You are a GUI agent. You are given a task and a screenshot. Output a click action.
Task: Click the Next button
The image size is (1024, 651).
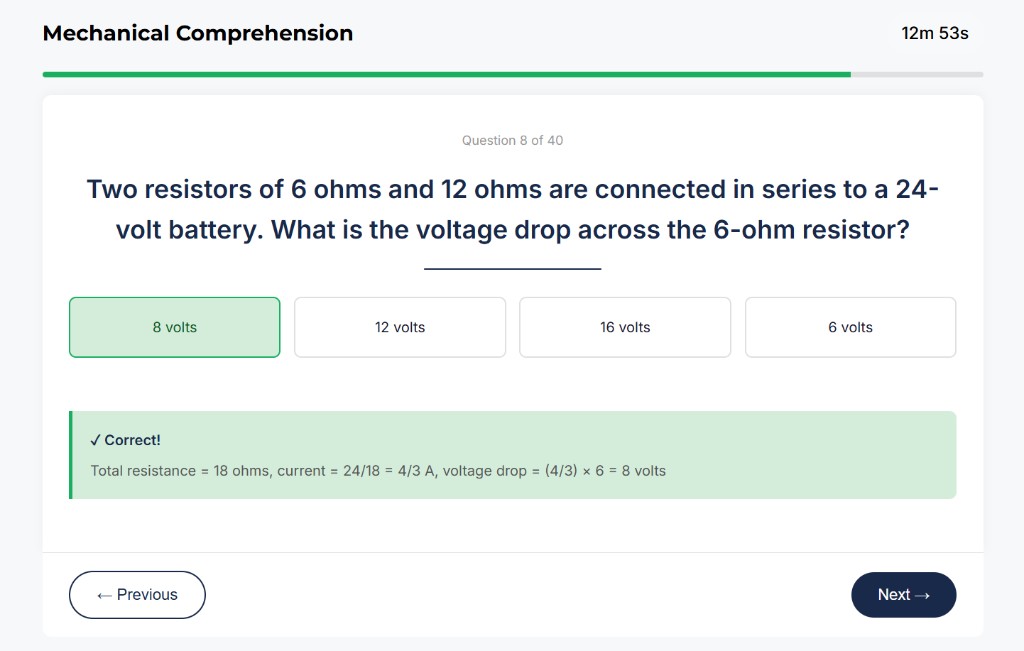click(903, 594)
